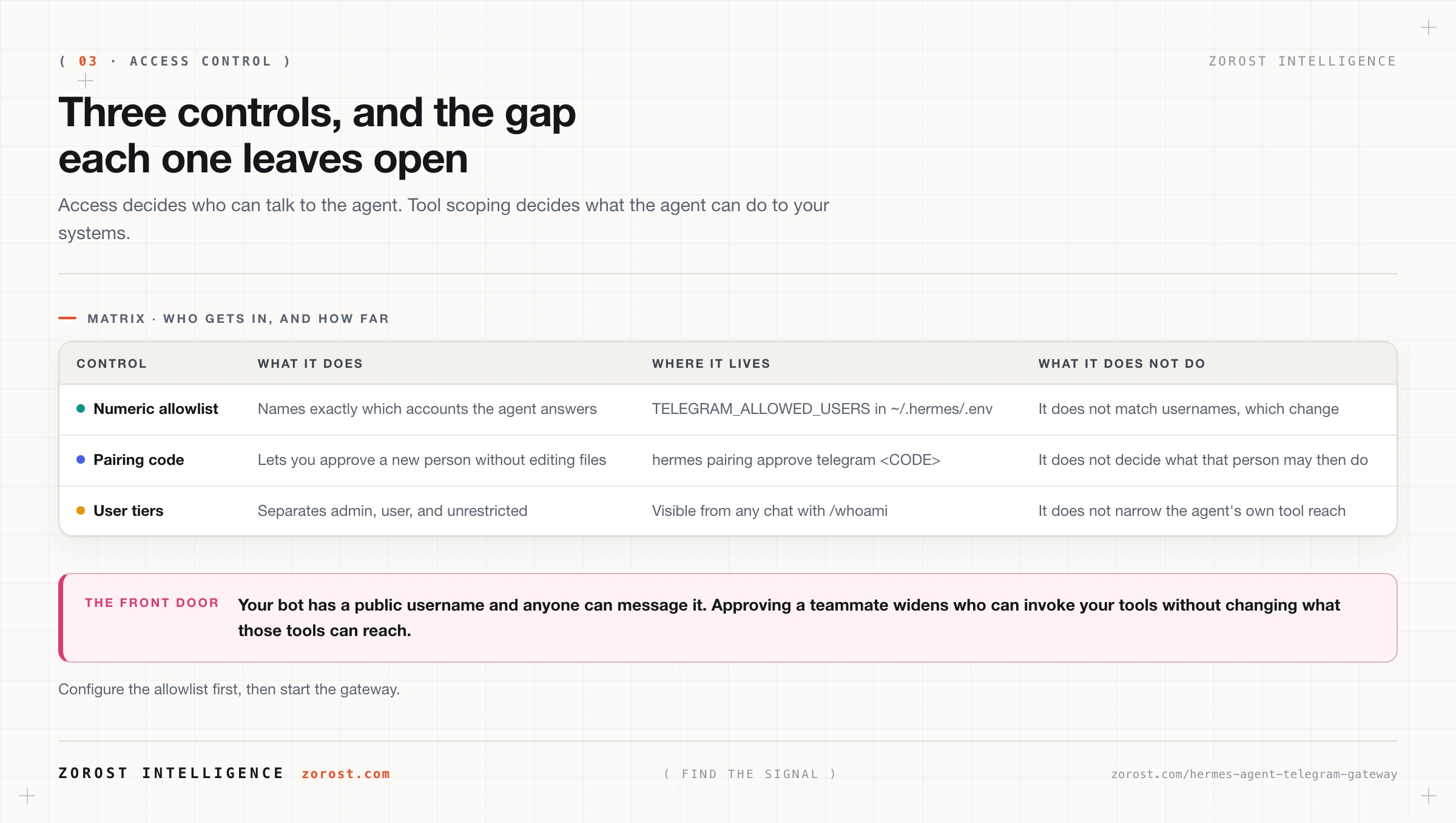Open the zorost.com/hermes-agent-telegram-gateway URL
1456x823 pixels.
click(1254, 774)
